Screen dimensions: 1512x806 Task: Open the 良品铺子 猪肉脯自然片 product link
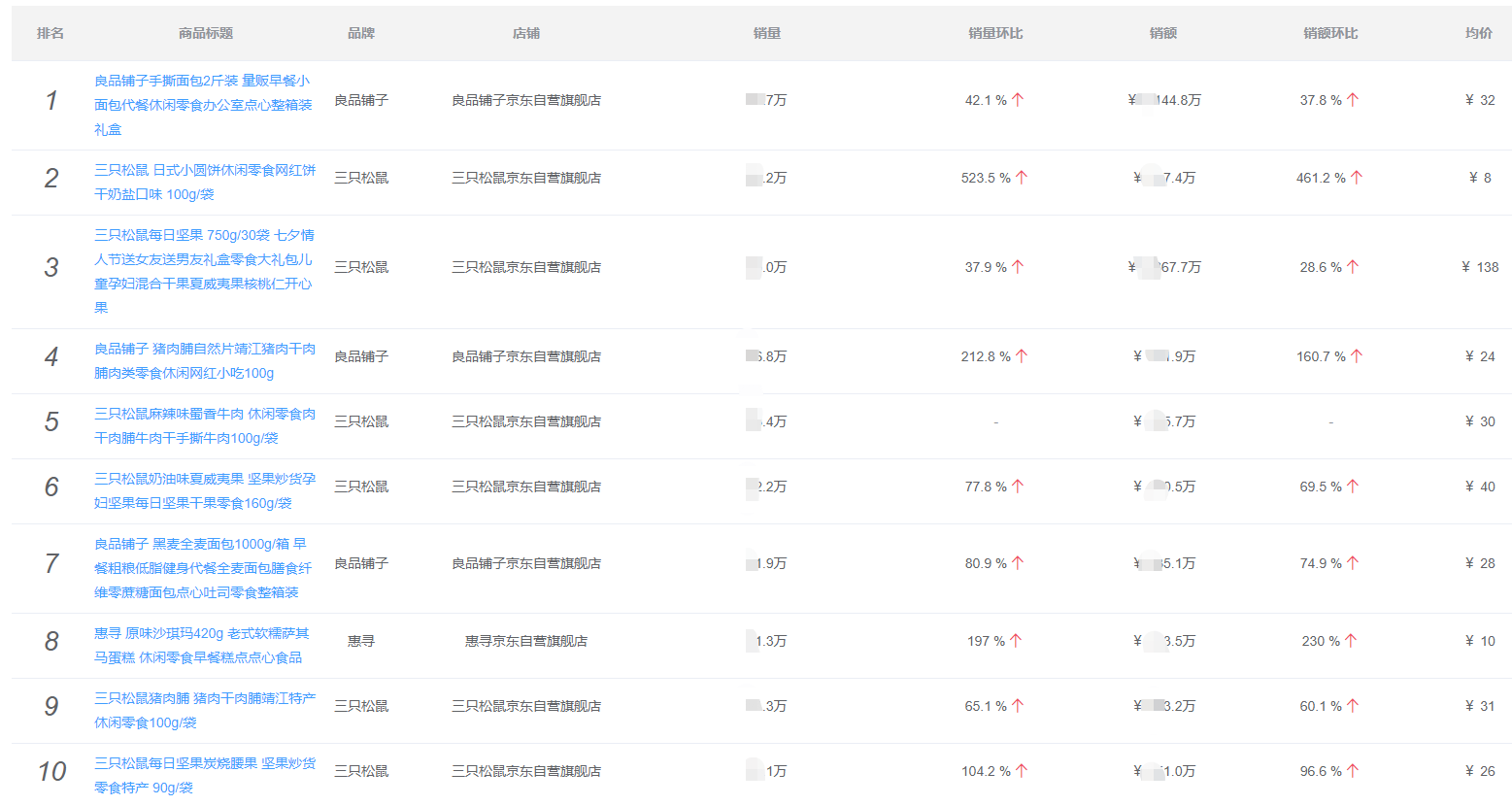(205, 360)
